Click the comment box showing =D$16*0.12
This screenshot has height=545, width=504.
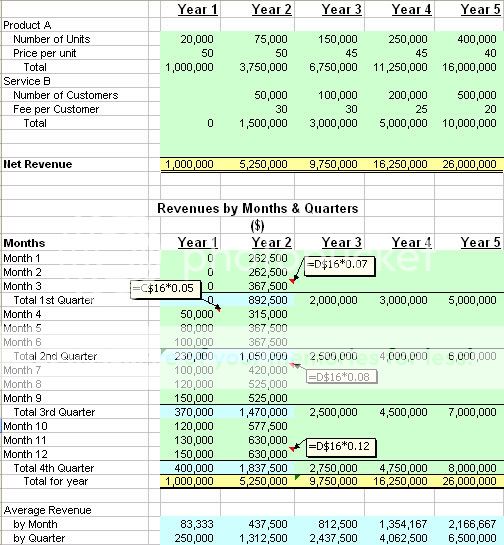coord(341,447)
